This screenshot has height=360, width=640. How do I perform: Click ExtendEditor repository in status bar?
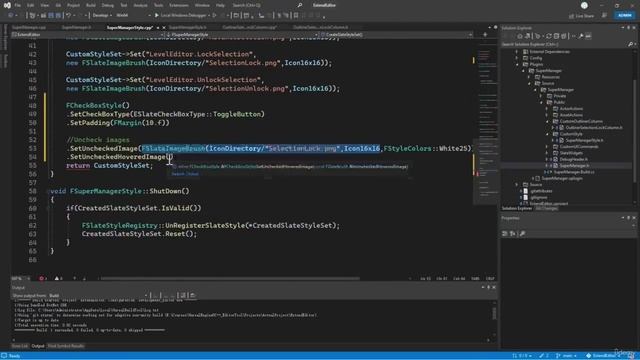point(602,356)
